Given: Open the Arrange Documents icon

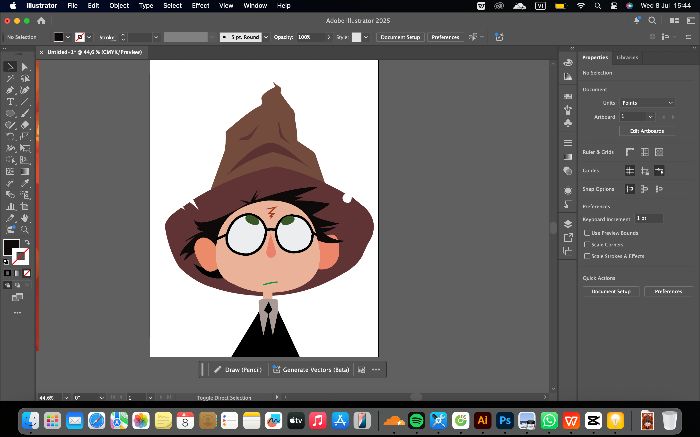Looking at the screenshot, I should point(675,21).
